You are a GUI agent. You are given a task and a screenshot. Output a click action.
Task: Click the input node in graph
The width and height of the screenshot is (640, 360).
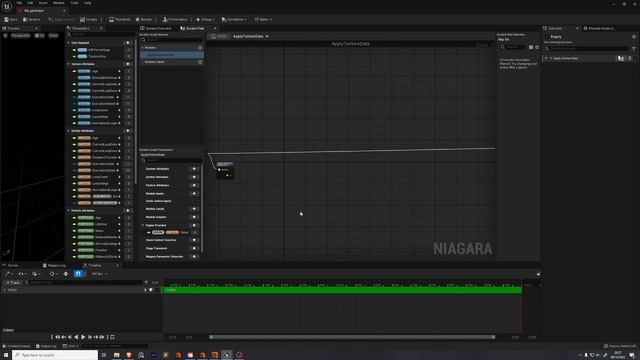225,170
